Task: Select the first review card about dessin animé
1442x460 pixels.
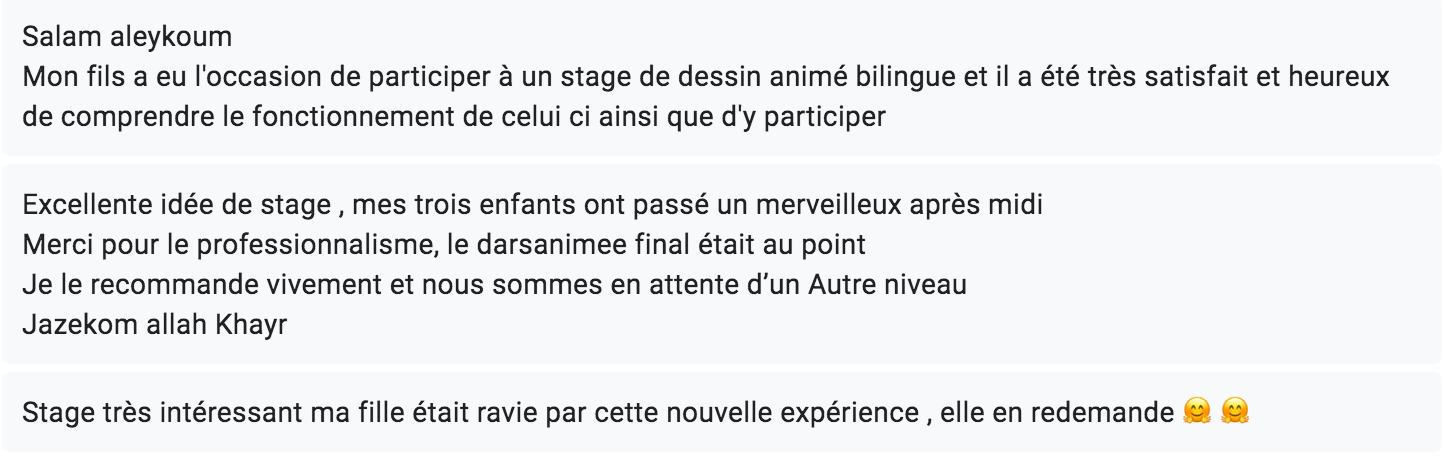Action: [x=721, y=77]
